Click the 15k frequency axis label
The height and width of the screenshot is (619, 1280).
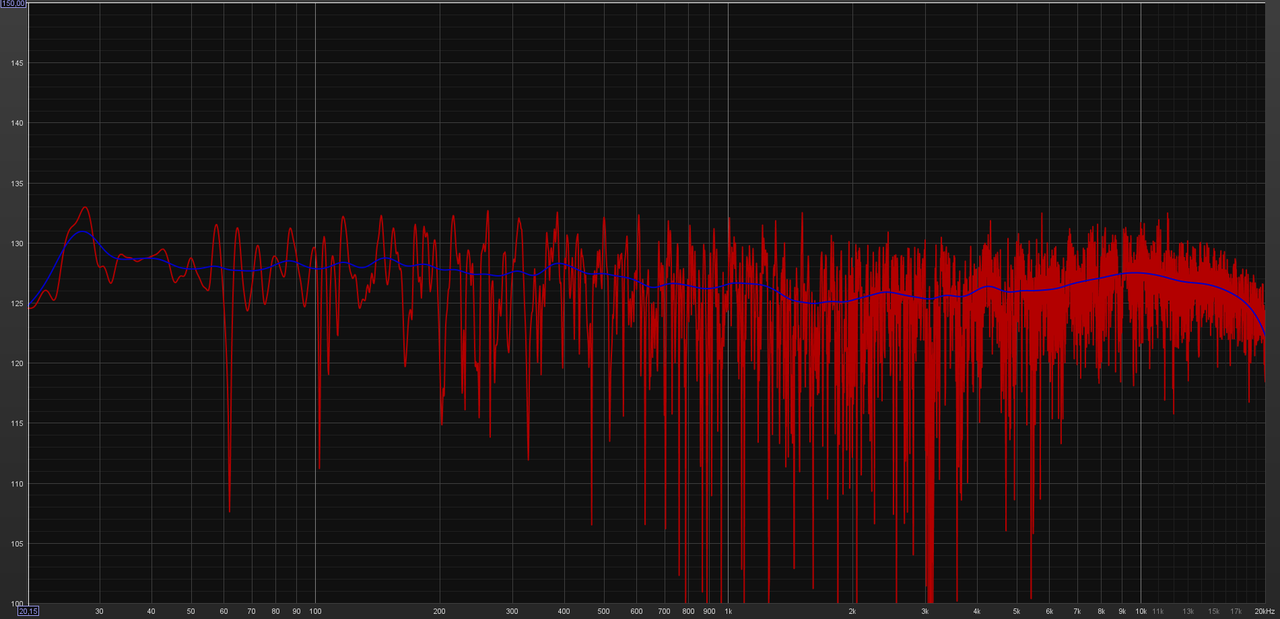pyautogui.click(x=1213, y=611)
